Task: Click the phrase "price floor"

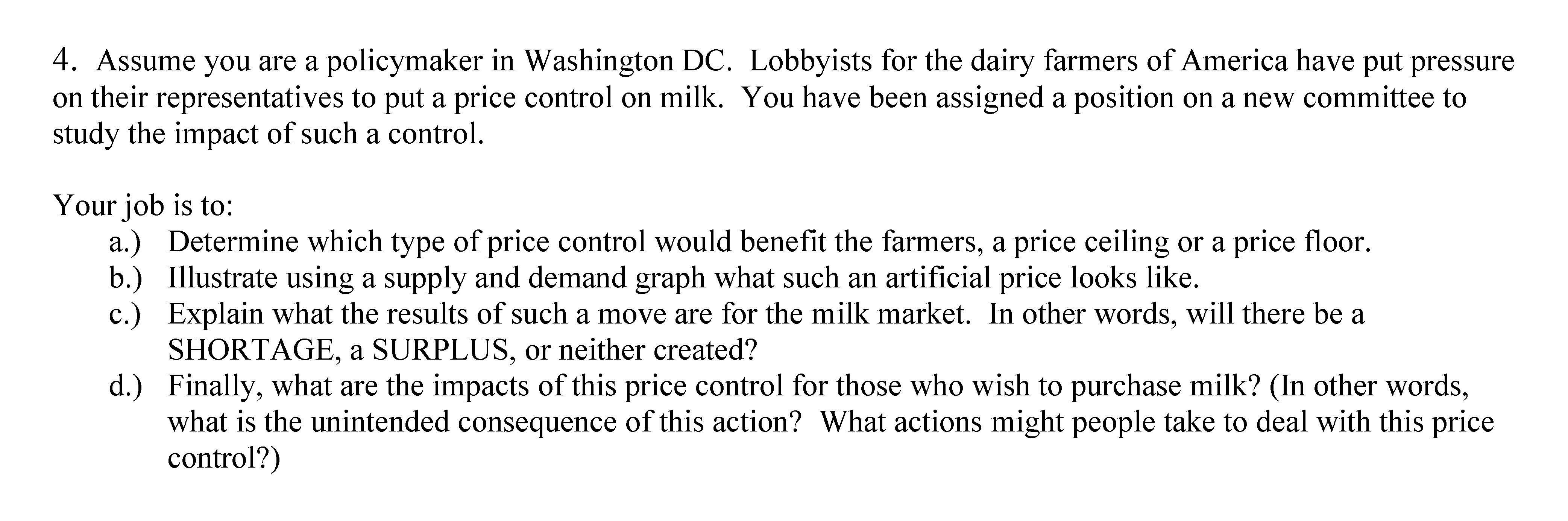Action: (x=1301, y=242)
